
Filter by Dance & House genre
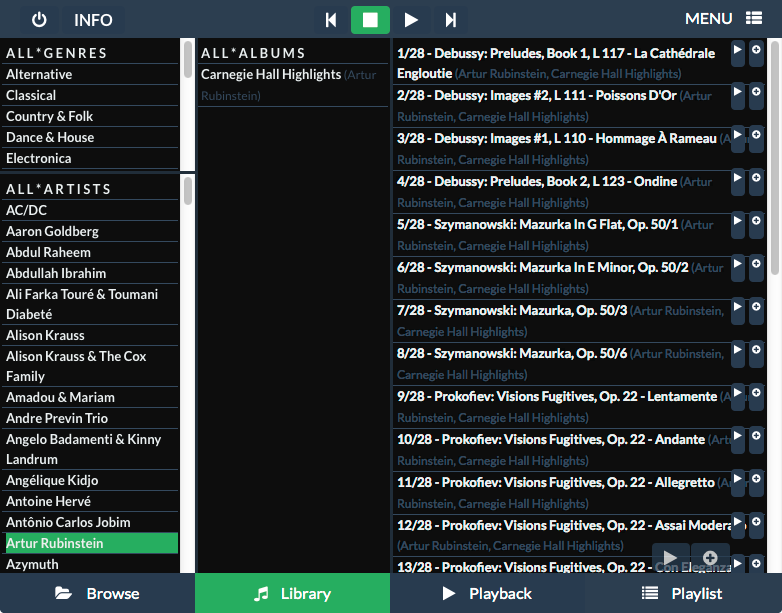pos(90,137)
